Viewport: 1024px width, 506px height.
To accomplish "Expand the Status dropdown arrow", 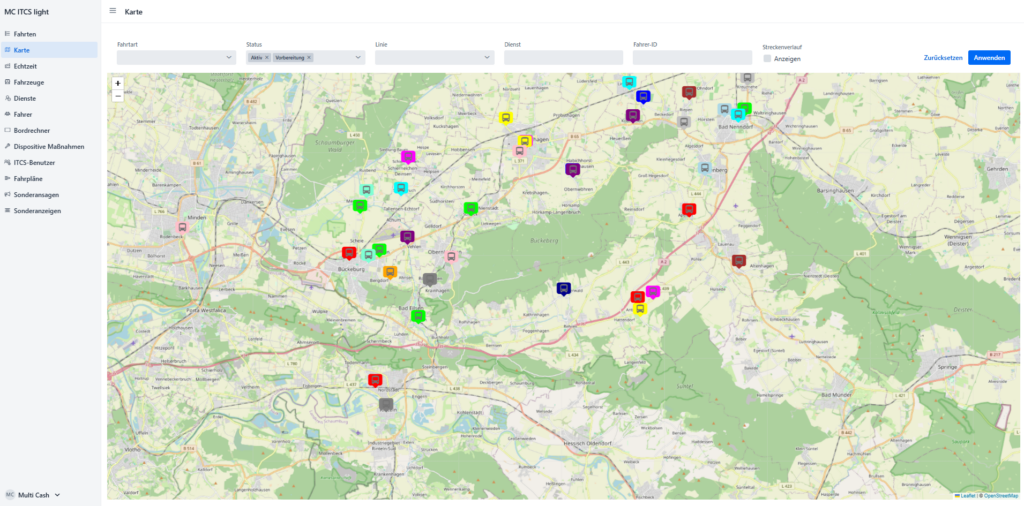I will 358,58.
